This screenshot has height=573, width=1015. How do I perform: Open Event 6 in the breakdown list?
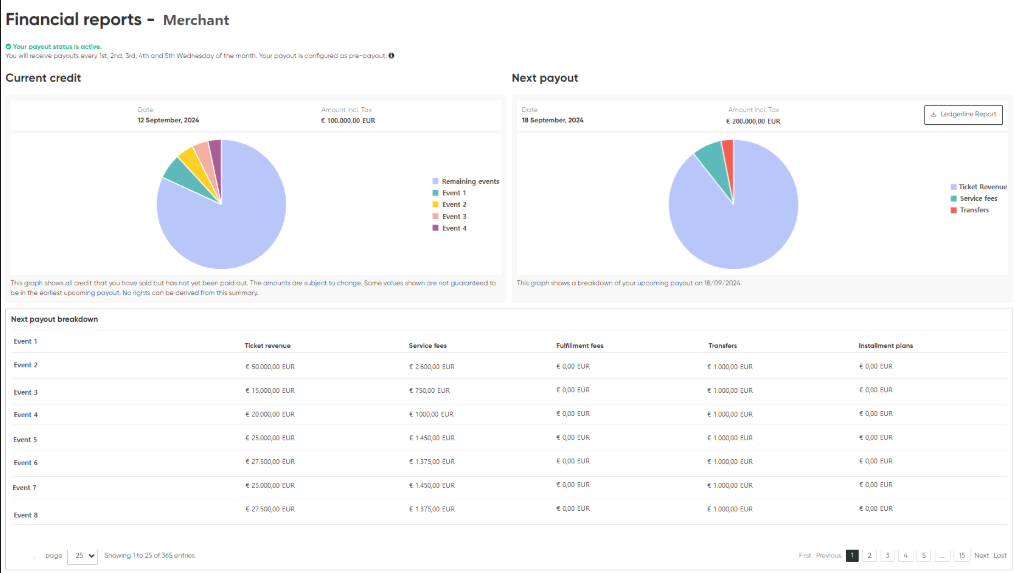coord(25,463)
